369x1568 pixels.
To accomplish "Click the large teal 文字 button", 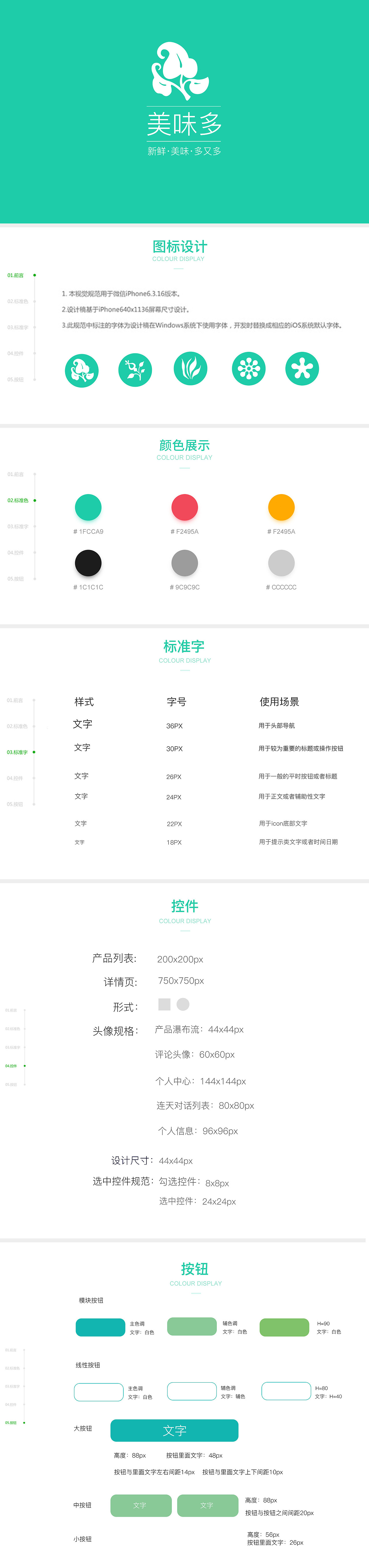I will point(174,1431).
